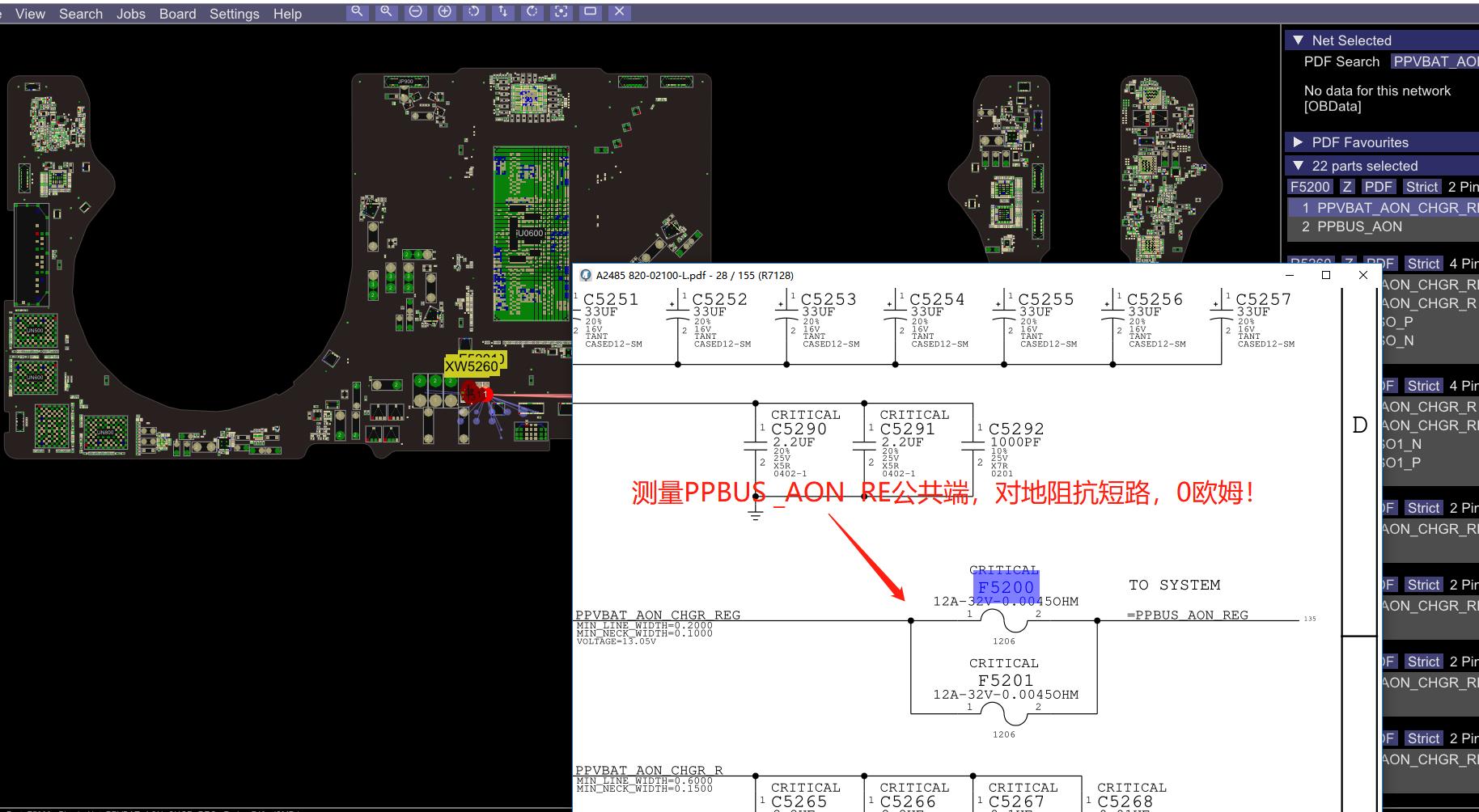
Task: Click the circled plus toolbar icon
Action: (x=444, y=11)
